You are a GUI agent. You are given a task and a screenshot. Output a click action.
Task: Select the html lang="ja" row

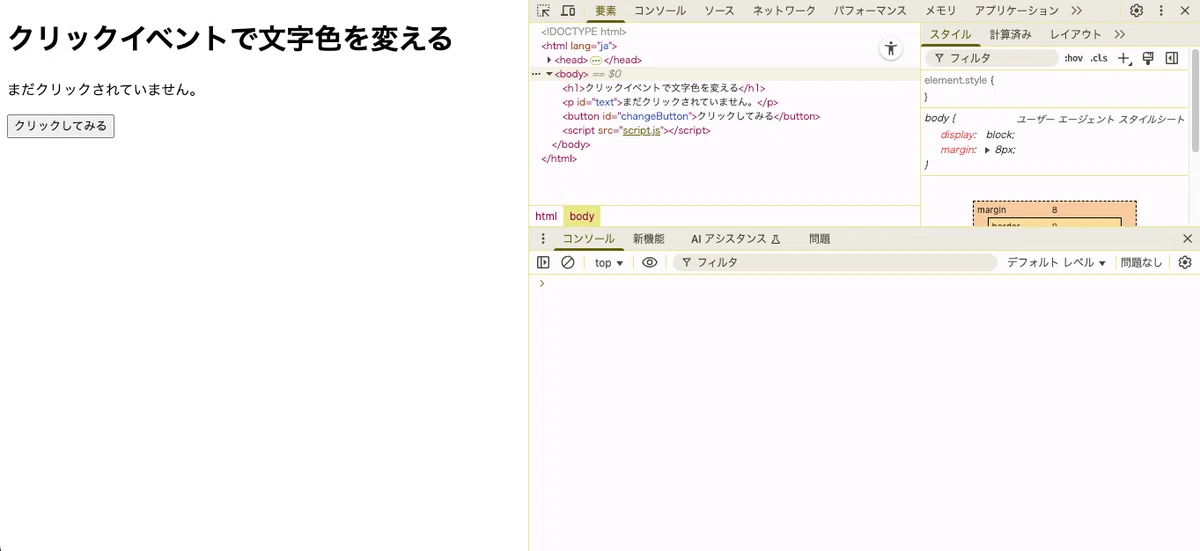[724, 46]
